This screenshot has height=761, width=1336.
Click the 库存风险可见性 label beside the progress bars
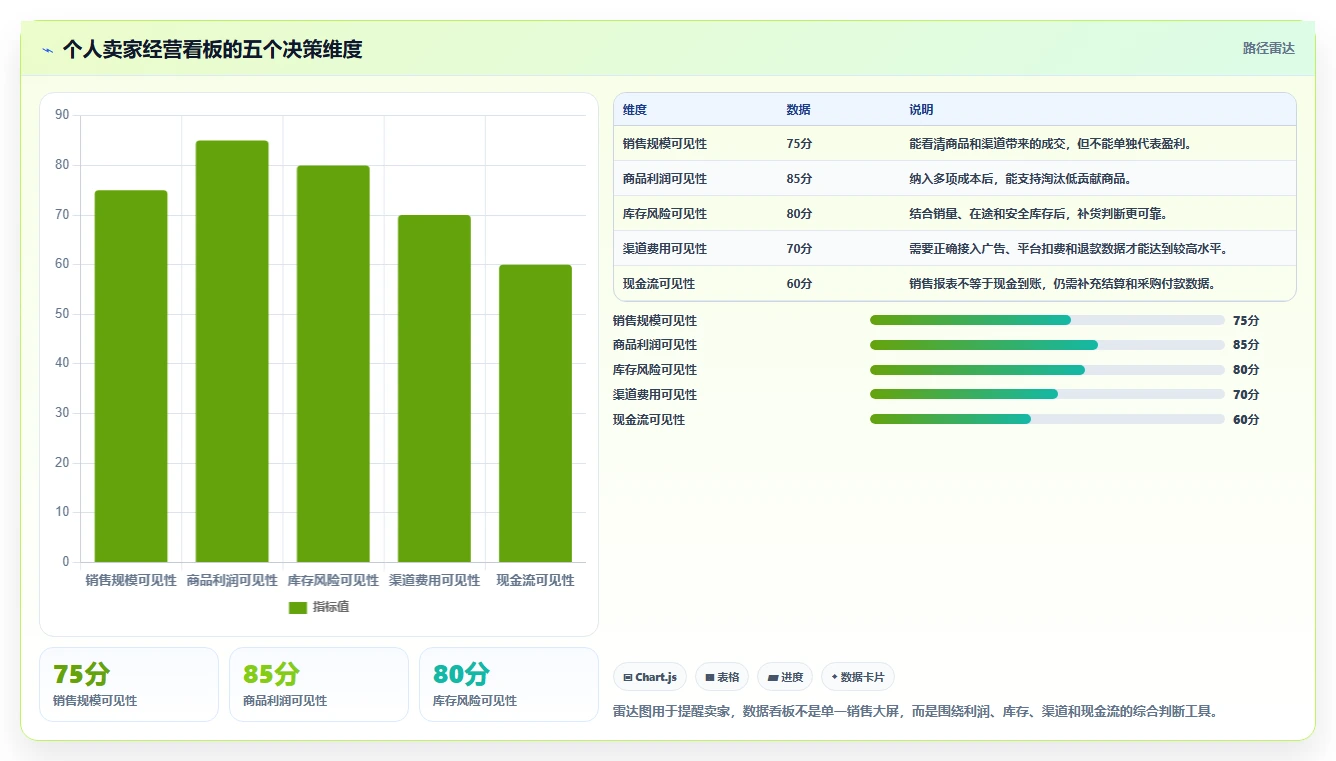click(655, 370)
